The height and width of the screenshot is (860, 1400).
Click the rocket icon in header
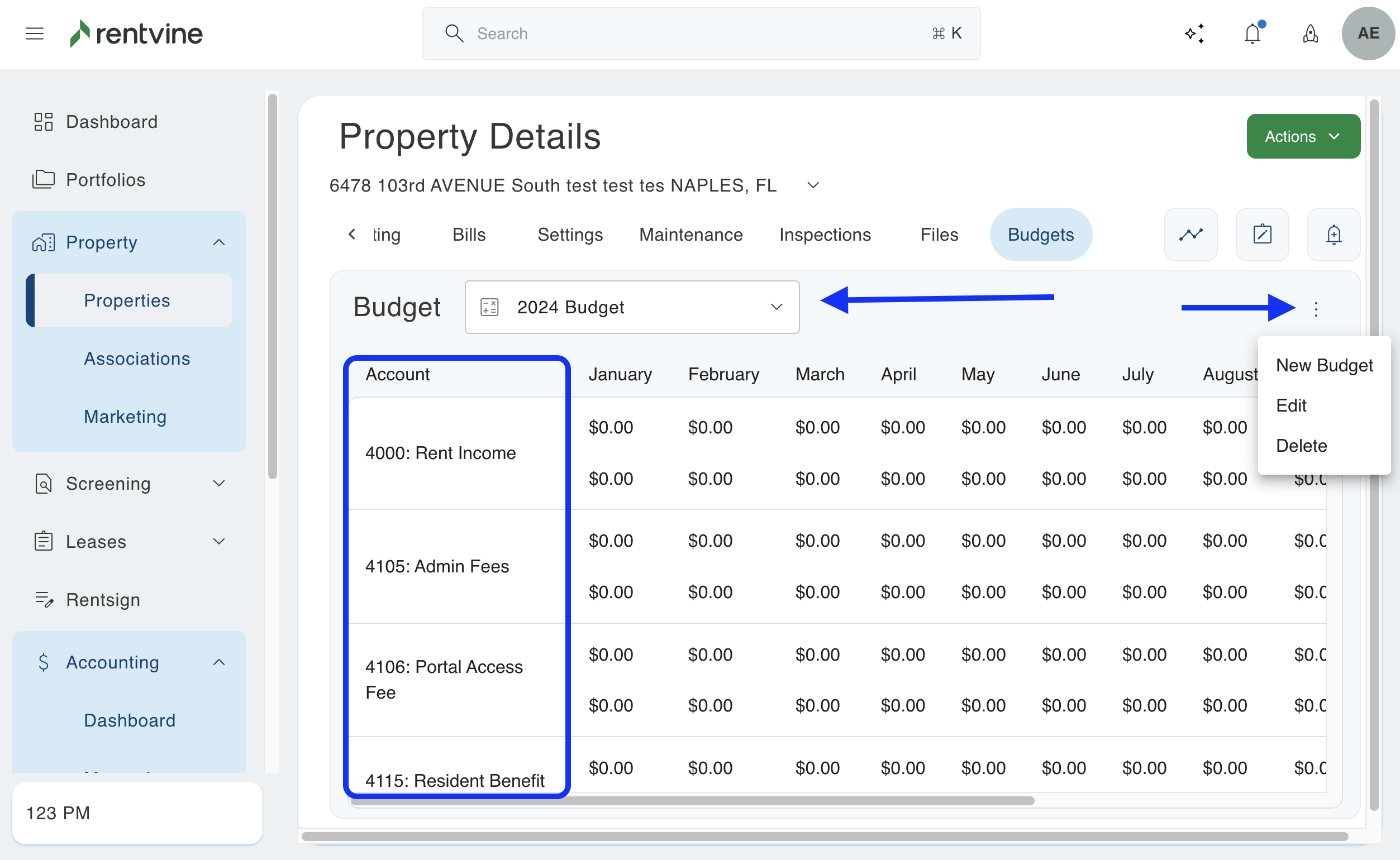pyautogui.click(x=1310, y=34)
